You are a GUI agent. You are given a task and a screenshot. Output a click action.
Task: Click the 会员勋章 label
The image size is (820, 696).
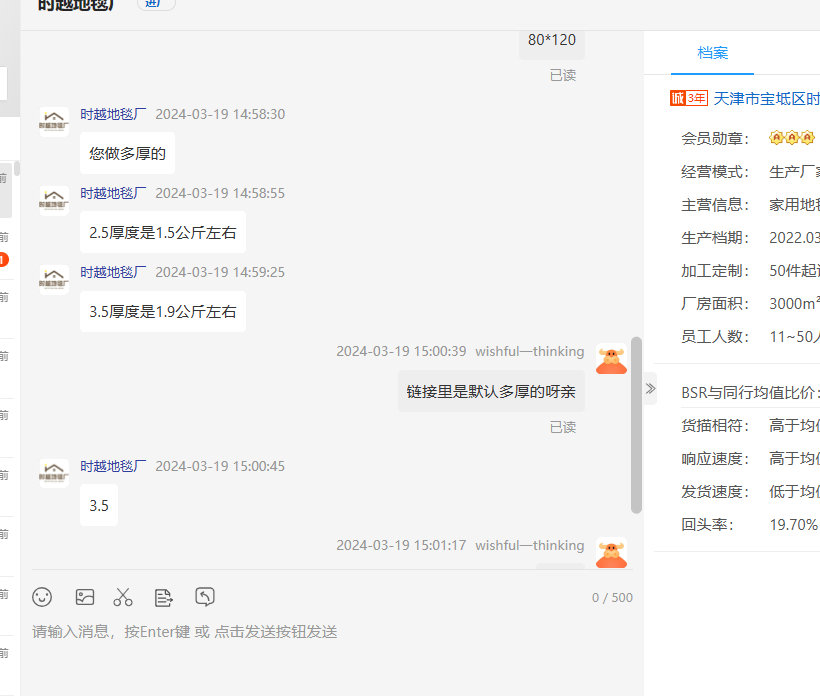(714, 138)
